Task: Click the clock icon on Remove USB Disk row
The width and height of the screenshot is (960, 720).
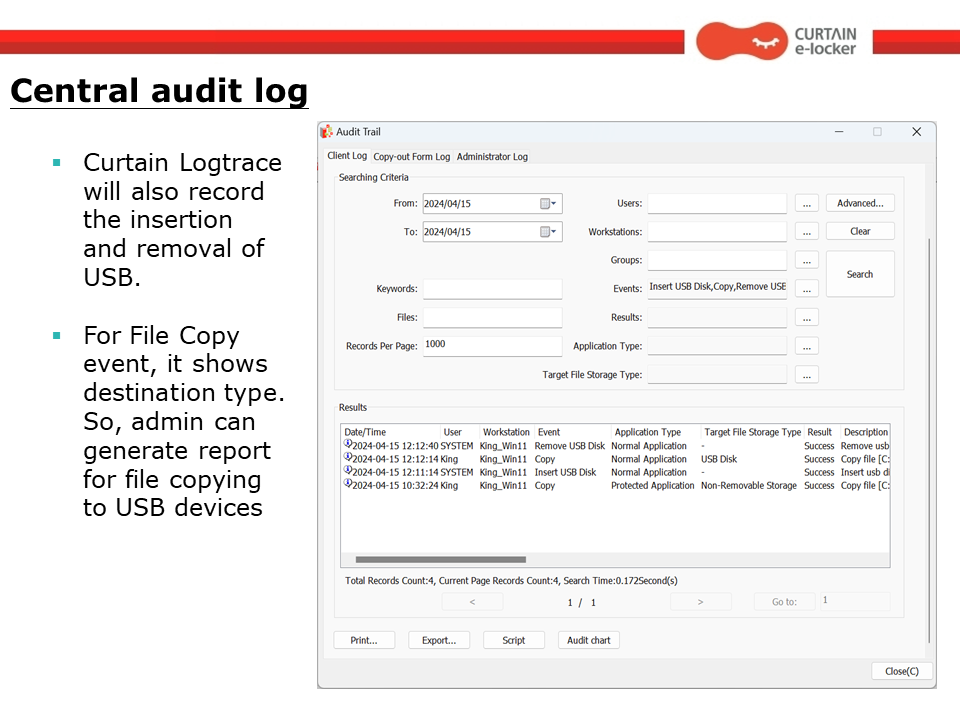Action: [x=349, y=446]
